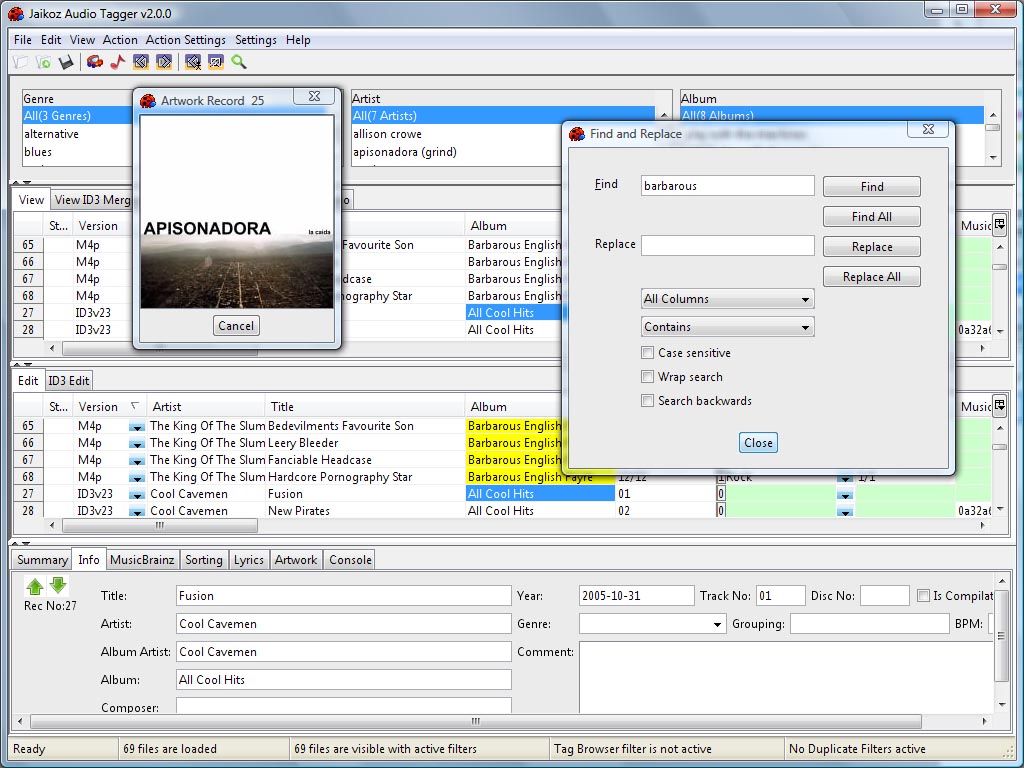1024x768 pixels.
Task: Select 'blues' in the Genre list
Action: [77, 152]
